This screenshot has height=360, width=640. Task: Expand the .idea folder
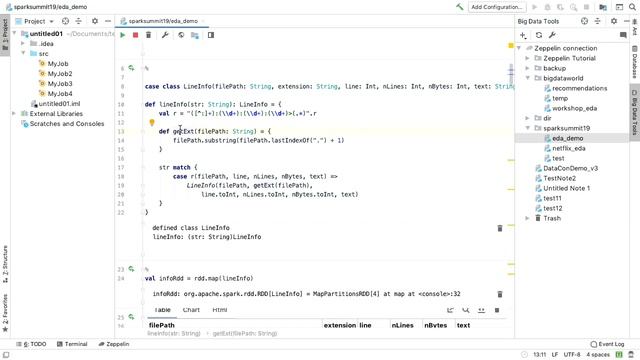[x=23, y=43]
